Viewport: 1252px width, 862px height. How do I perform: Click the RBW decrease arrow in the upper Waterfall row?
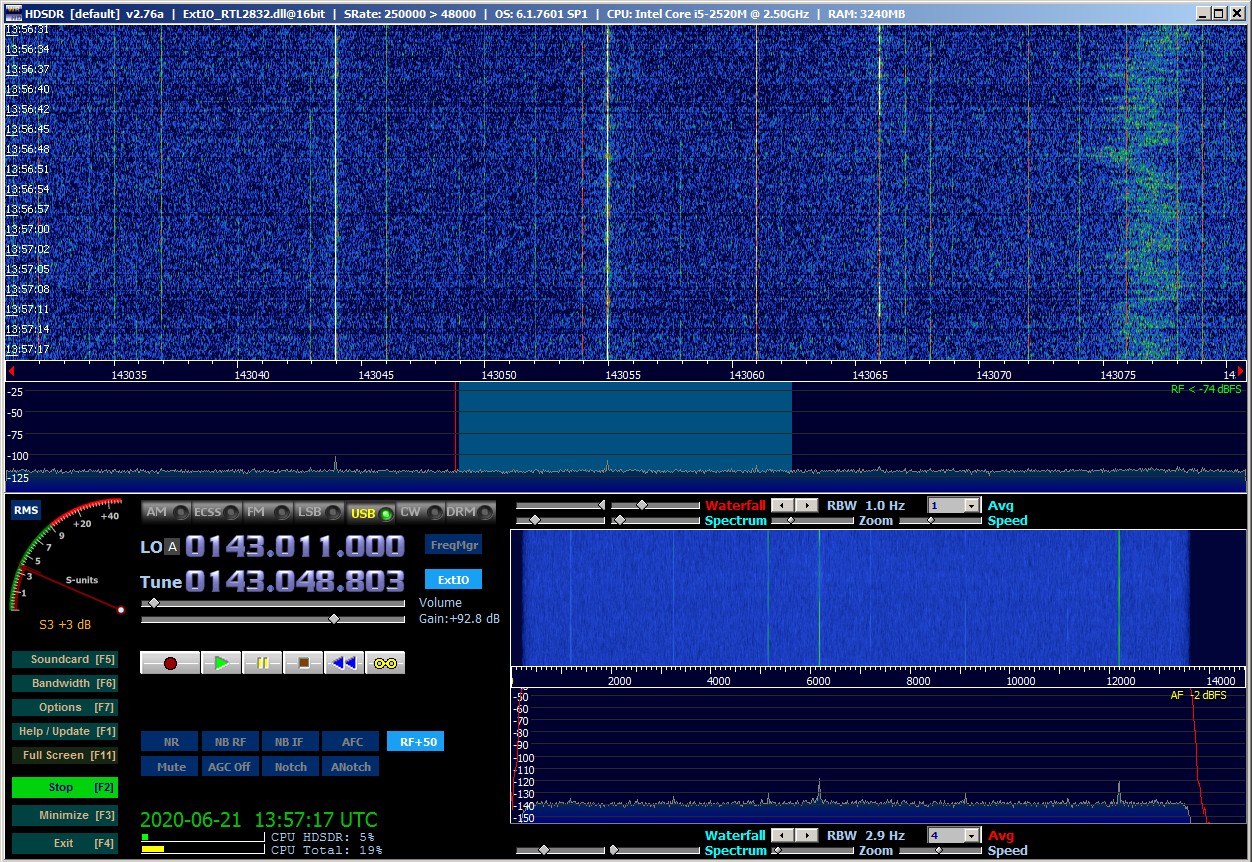pos(783,505)
